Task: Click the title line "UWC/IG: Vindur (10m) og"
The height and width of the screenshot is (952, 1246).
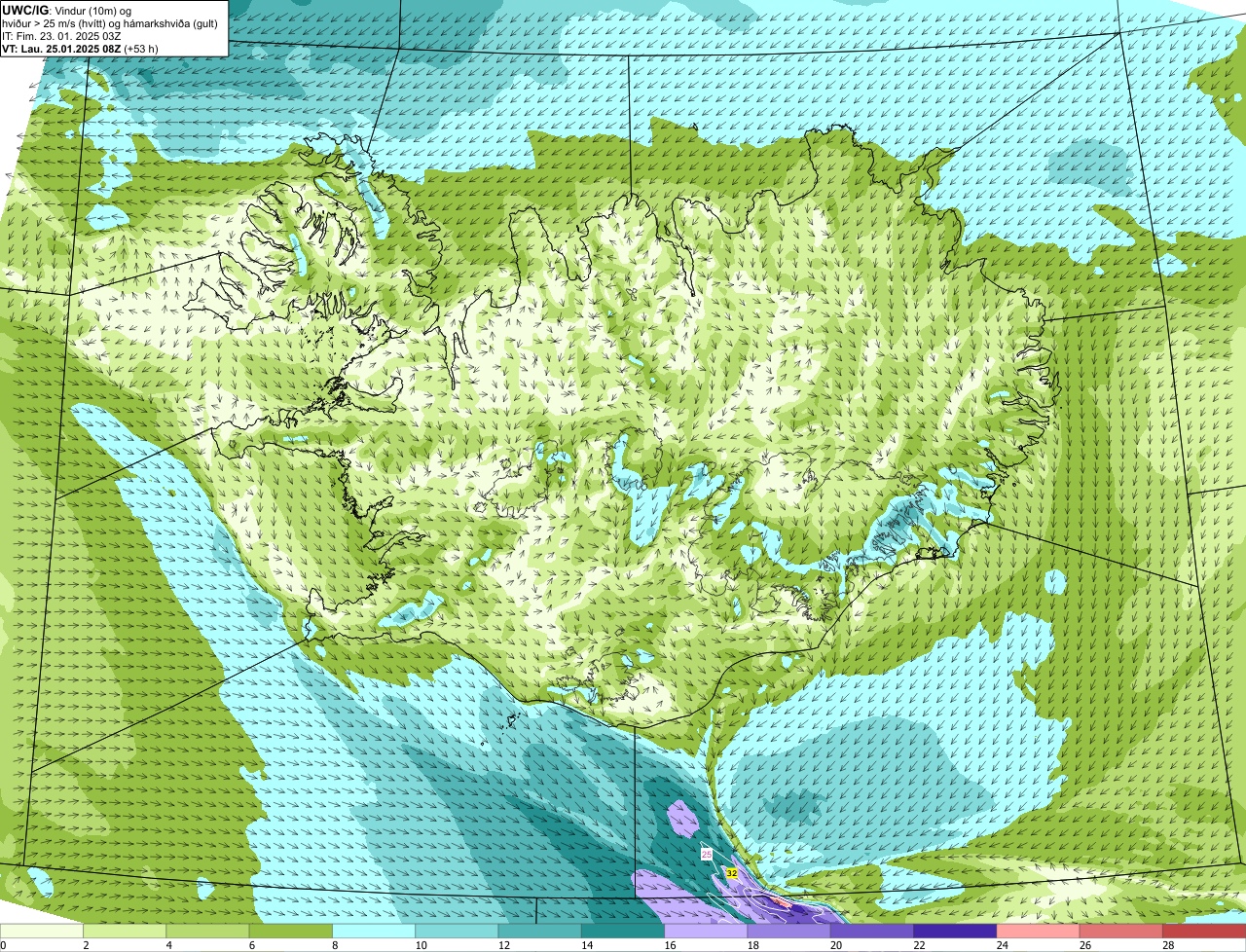Action: (66, 10)
